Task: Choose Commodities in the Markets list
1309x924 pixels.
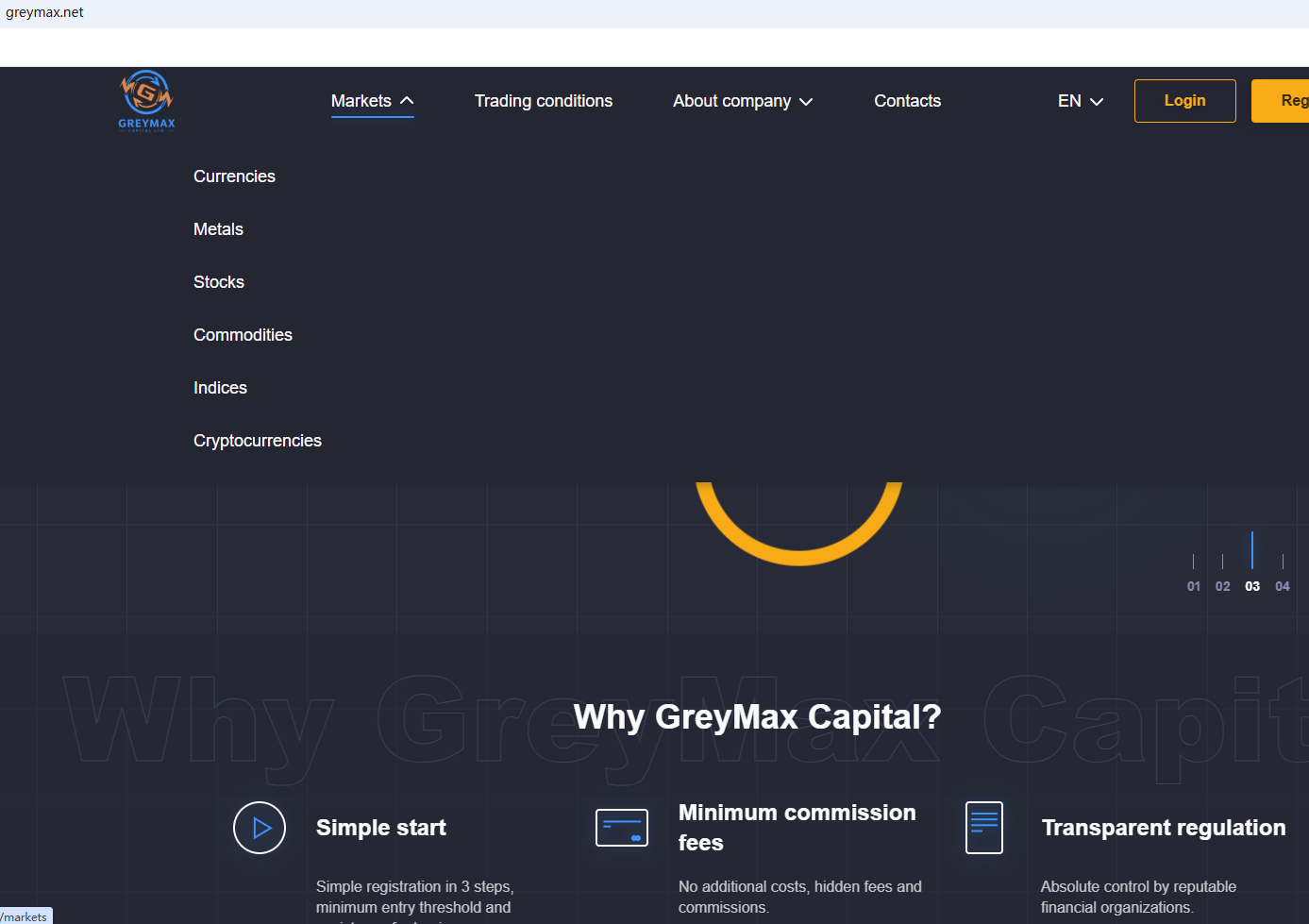Action: (x=243, y=335)
